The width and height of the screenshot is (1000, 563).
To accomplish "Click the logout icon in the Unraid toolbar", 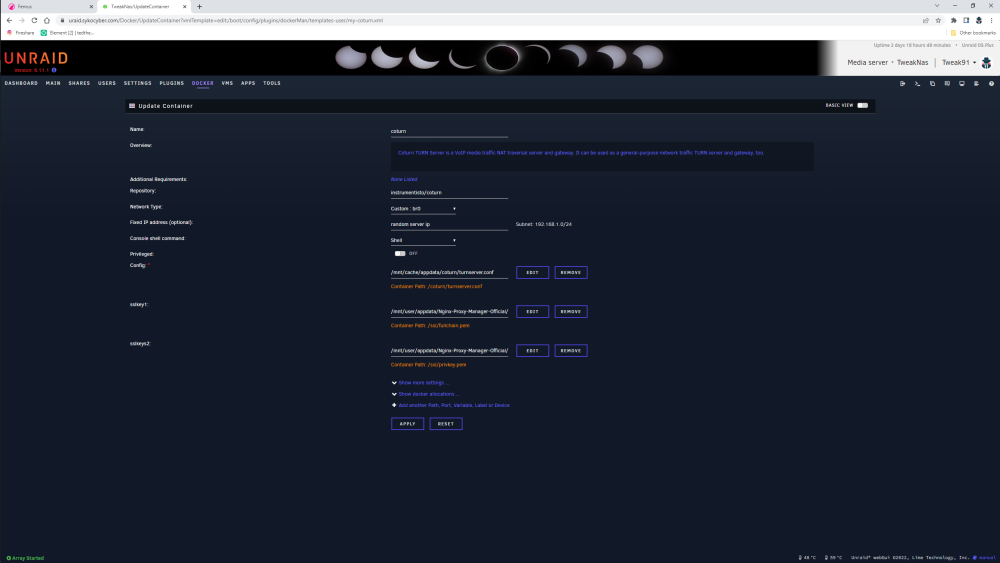I will click(x=902, y=84).
